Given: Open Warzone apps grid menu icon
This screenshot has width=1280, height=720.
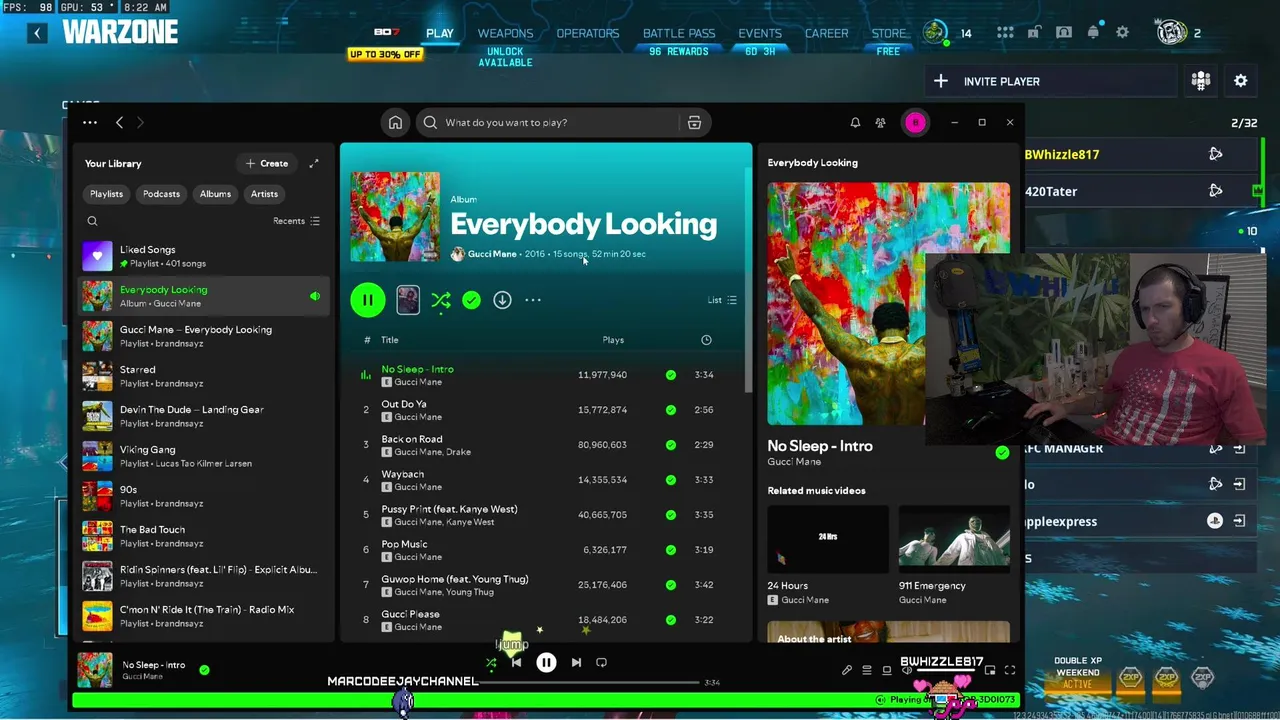Looking at the screenshot, I should tap(1005, 33).
